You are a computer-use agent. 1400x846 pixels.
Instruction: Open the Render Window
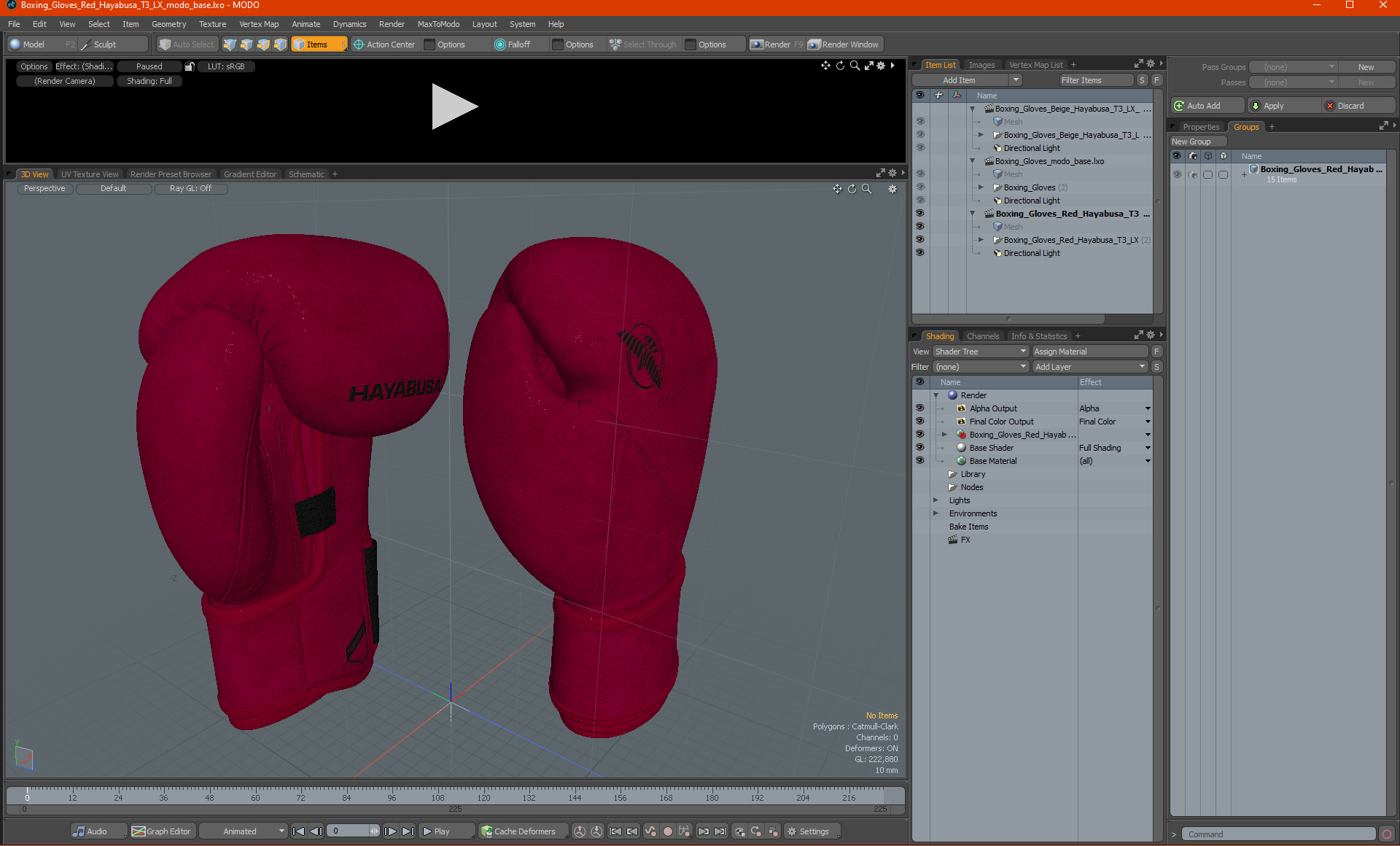(844, 44)
